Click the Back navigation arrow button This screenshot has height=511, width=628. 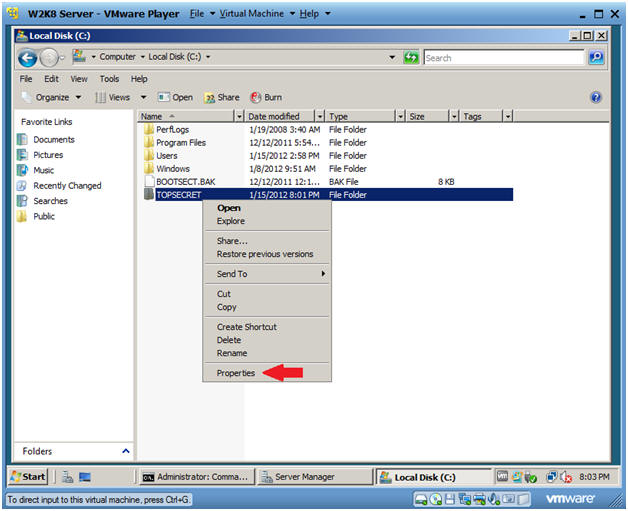[28, 58]
